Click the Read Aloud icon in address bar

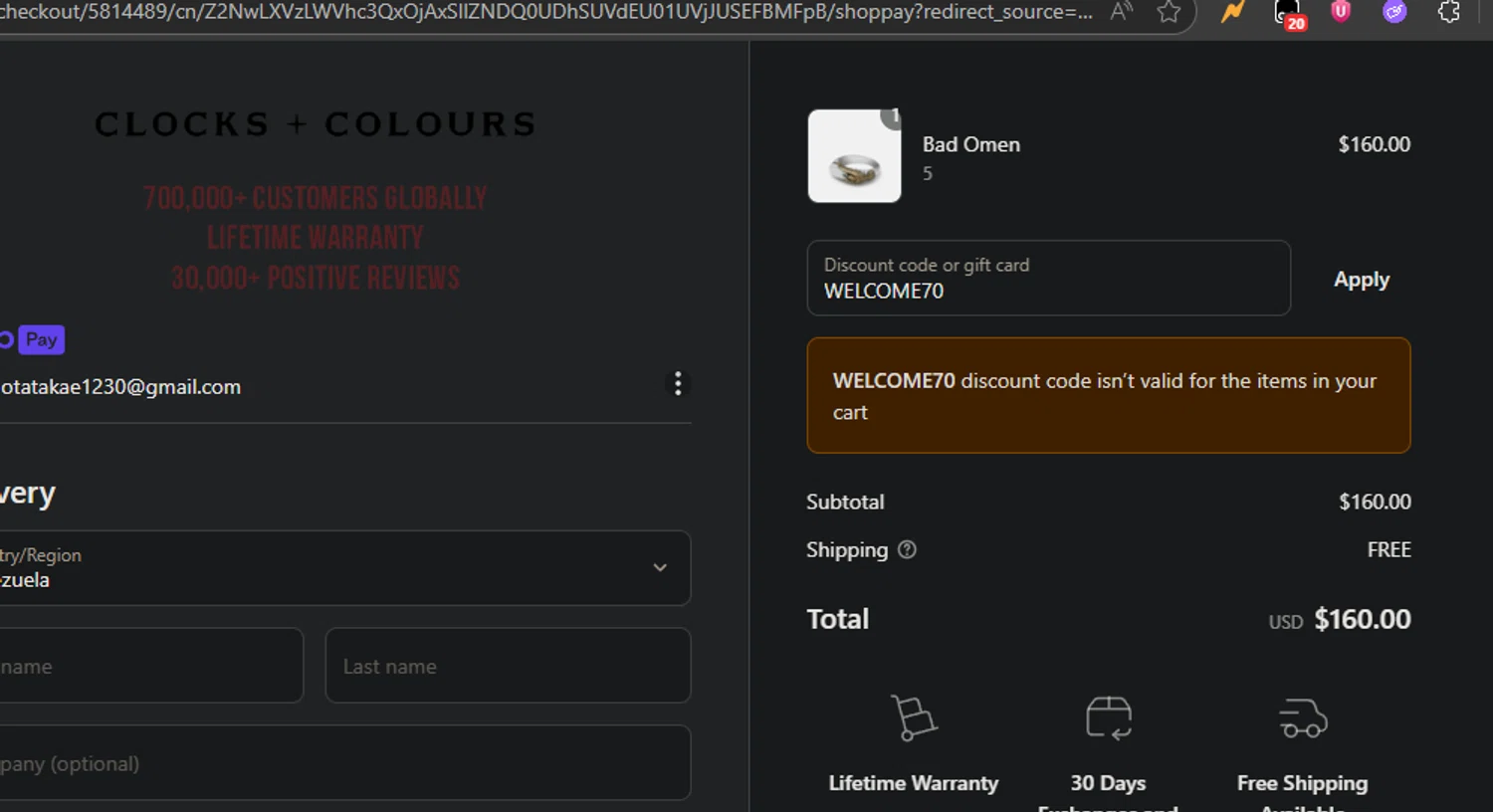1122,12
